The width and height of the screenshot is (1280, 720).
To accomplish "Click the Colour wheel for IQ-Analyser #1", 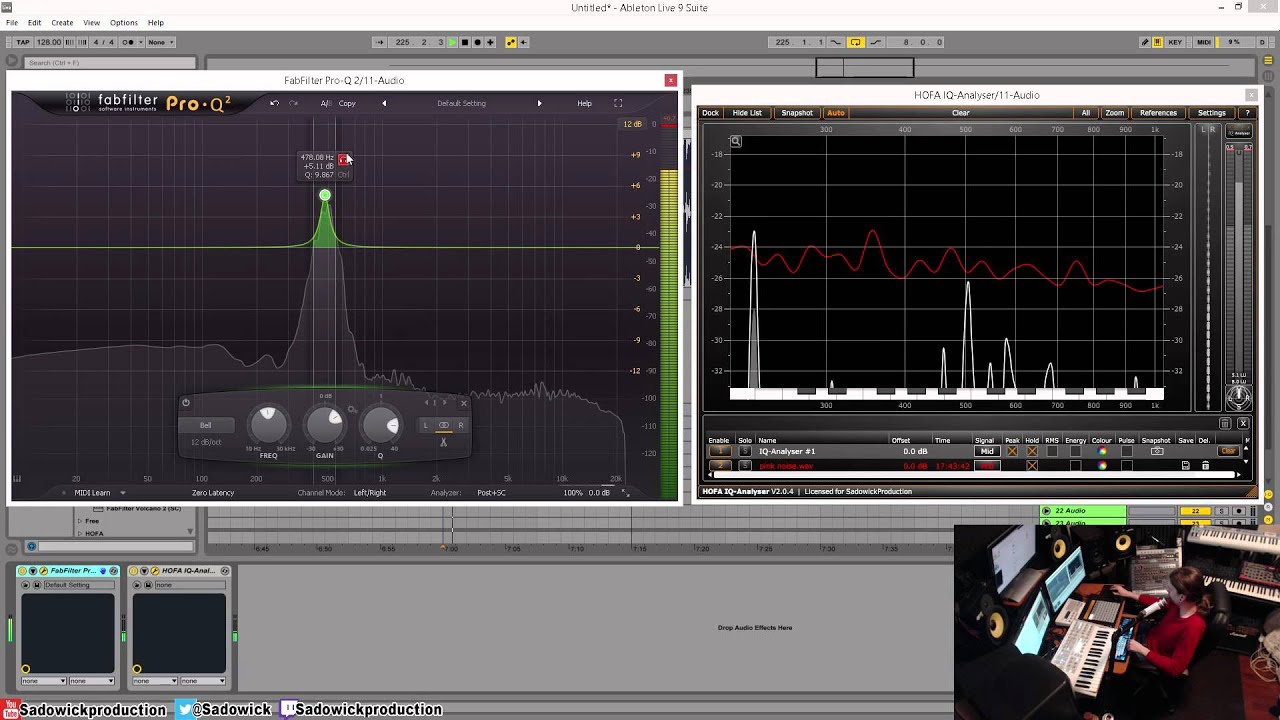I will pyautogui.click(x=1102, y=451).
